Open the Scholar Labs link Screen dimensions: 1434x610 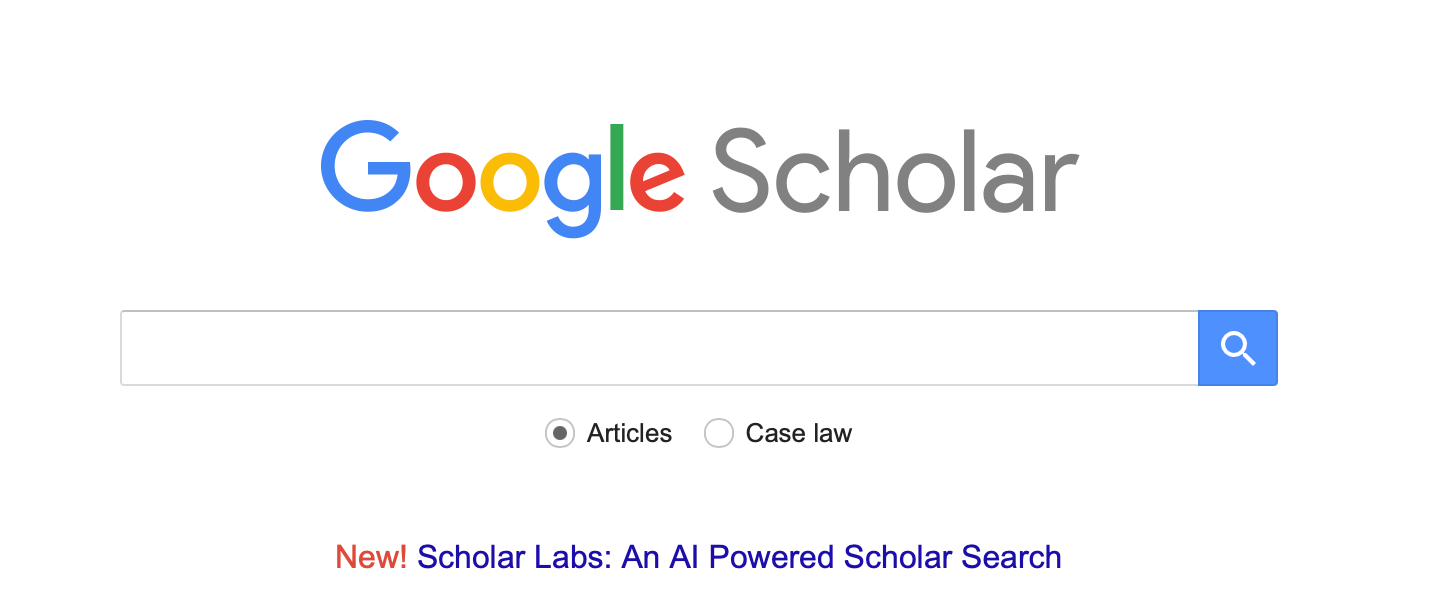coord(738,556)
